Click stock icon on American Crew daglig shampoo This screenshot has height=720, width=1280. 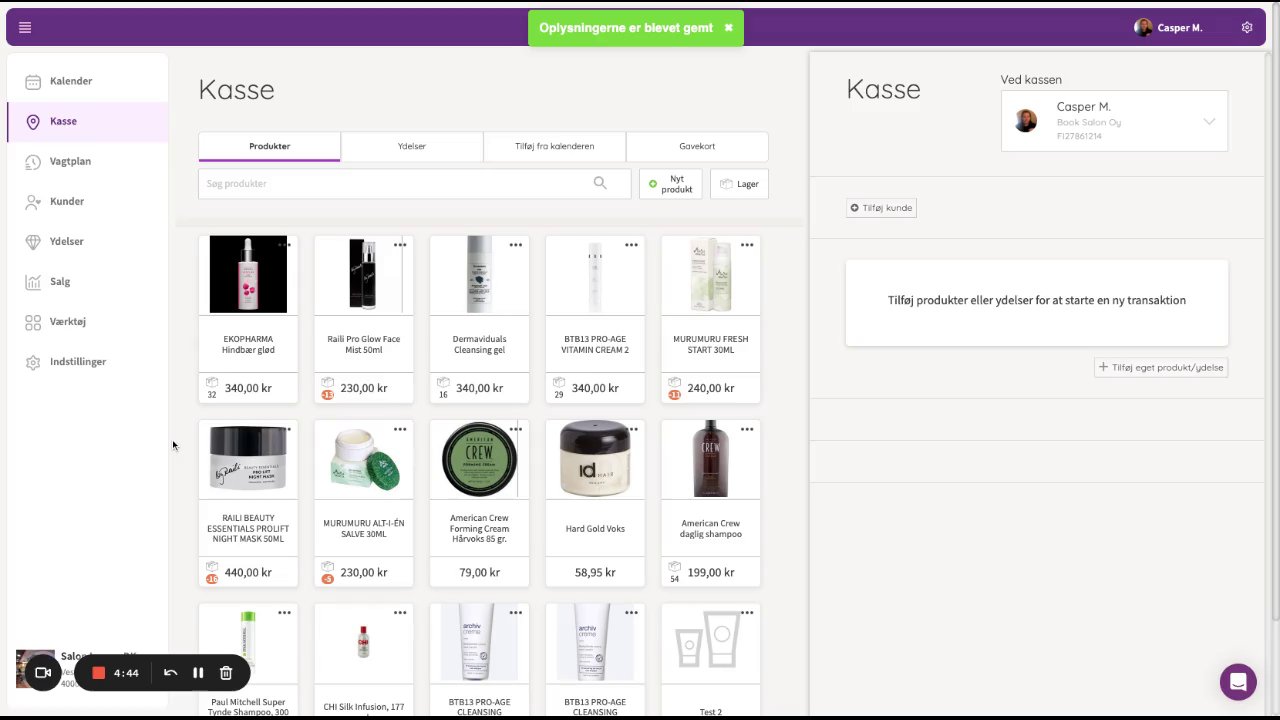point(675,567)
